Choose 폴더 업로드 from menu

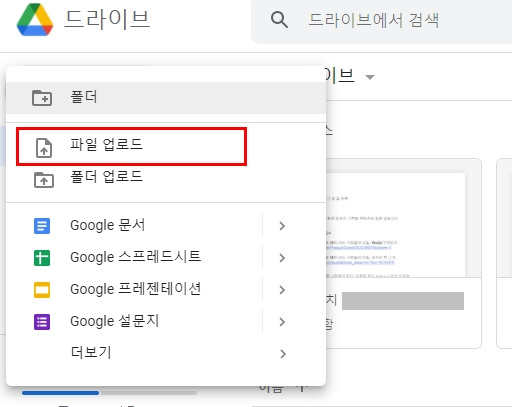[x=166, y=180]
